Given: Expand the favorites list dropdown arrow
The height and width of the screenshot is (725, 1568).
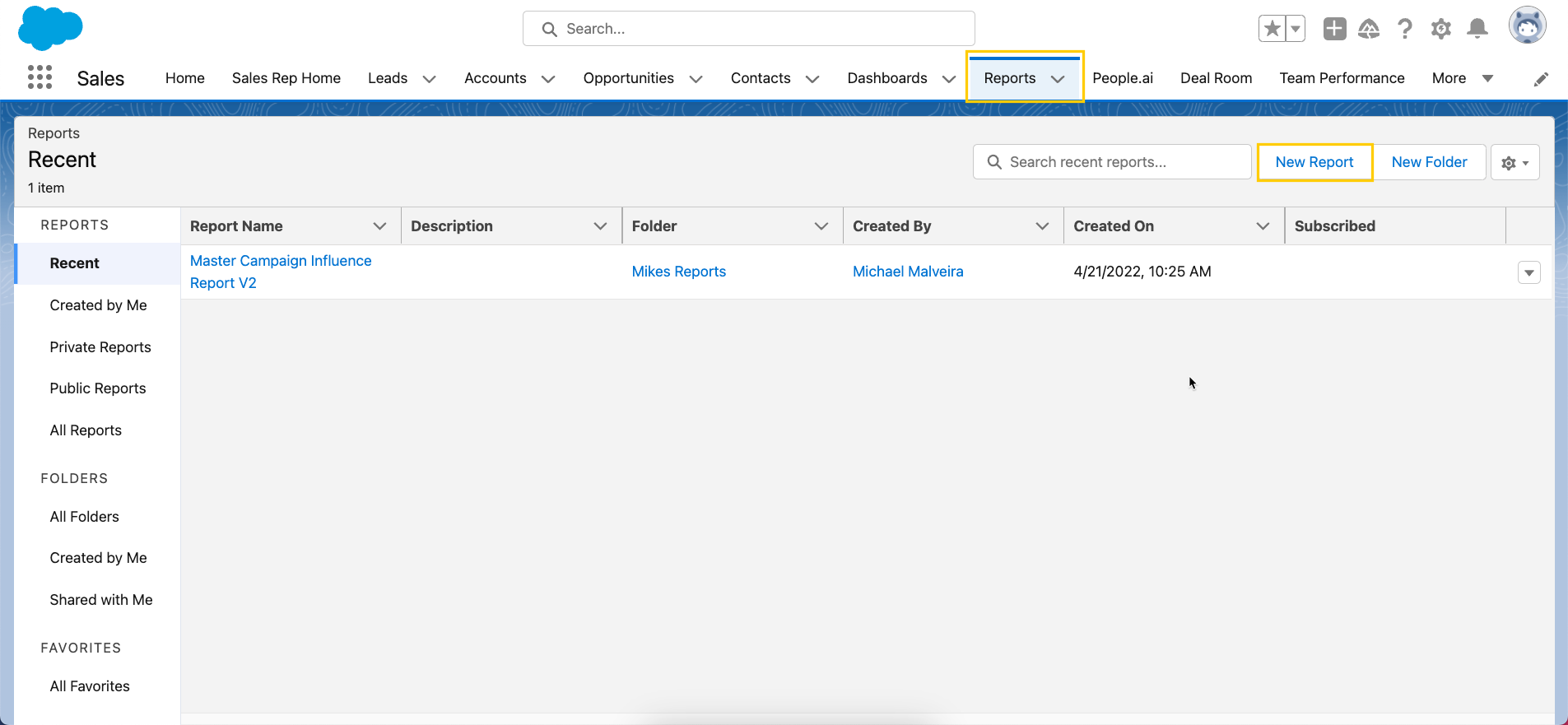Looking at the screenshot, I should click(x=1296, y=29).
